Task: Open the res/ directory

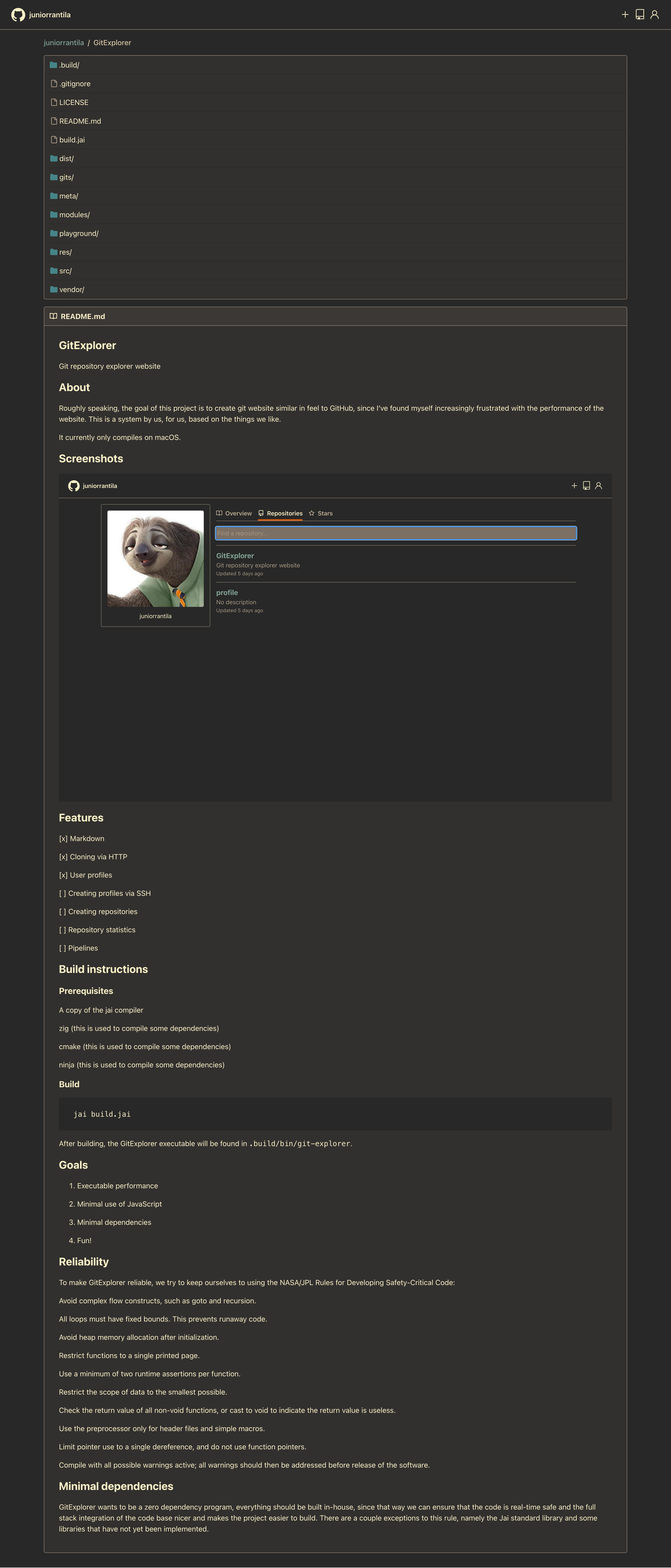Action: [x=65, y=252]
